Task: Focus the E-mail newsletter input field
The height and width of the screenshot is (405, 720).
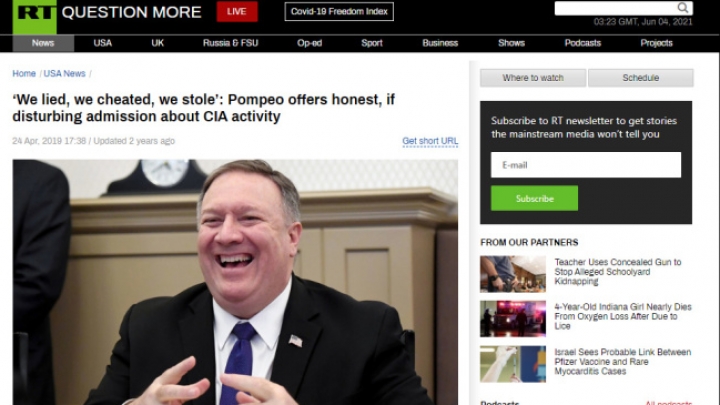Action: pyautogui.click(x=586, y=165)
